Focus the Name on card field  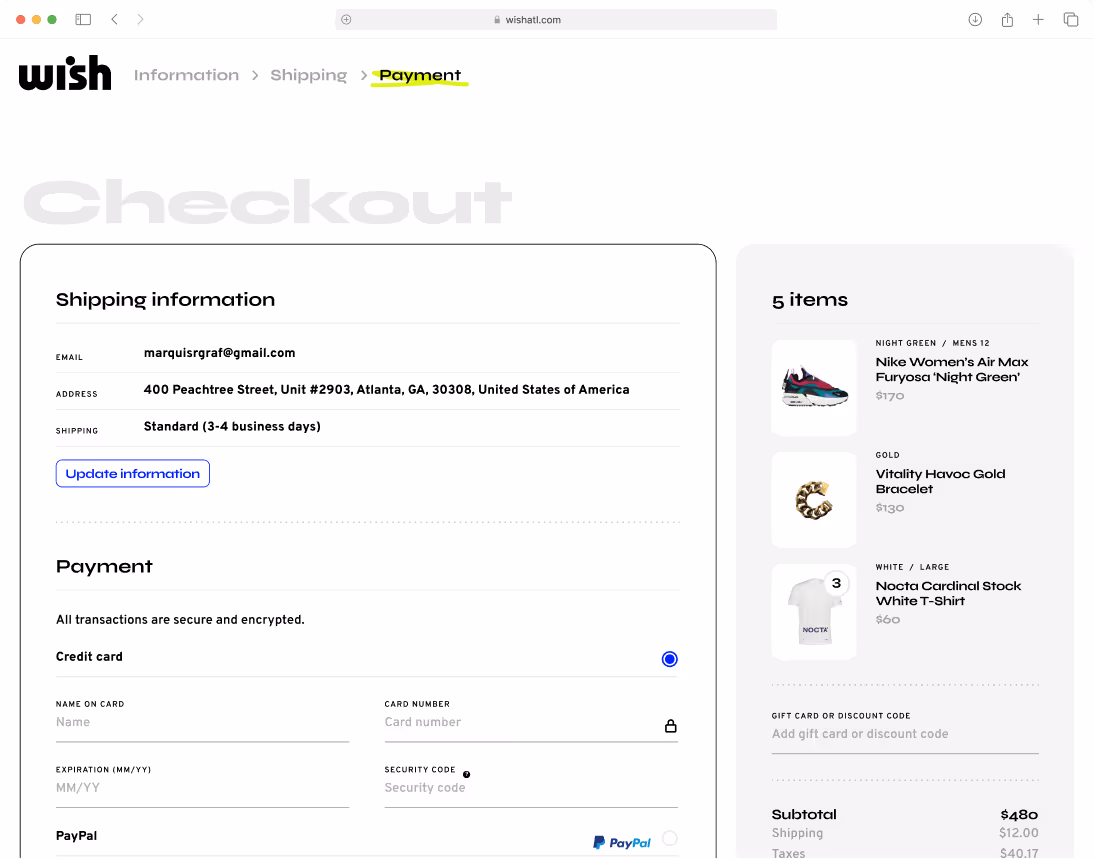point(202,722)
